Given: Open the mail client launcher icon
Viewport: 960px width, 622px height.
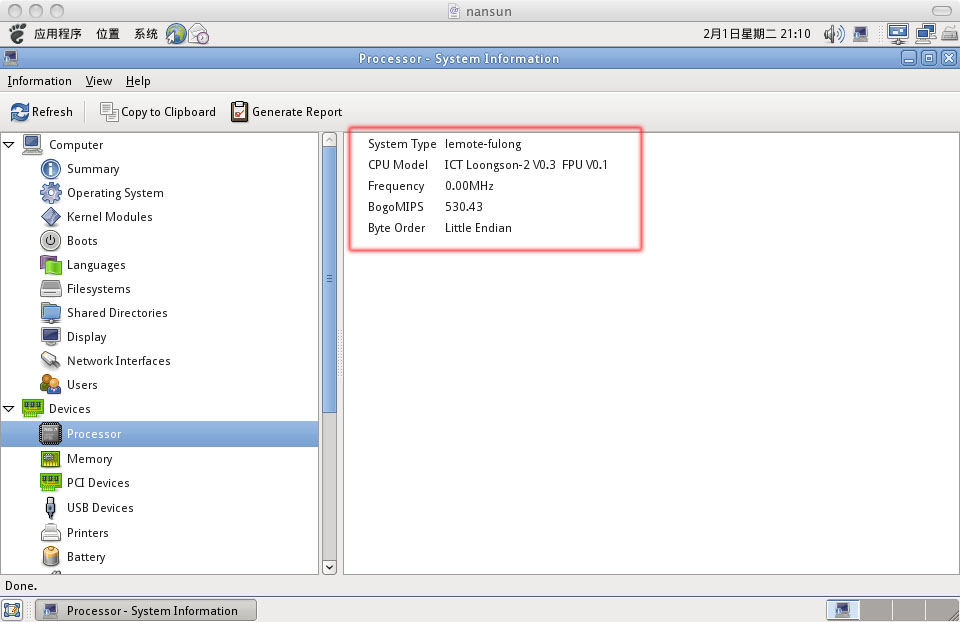Looking at the screenshot, I should pyautogui.click(x=198, y=34).
